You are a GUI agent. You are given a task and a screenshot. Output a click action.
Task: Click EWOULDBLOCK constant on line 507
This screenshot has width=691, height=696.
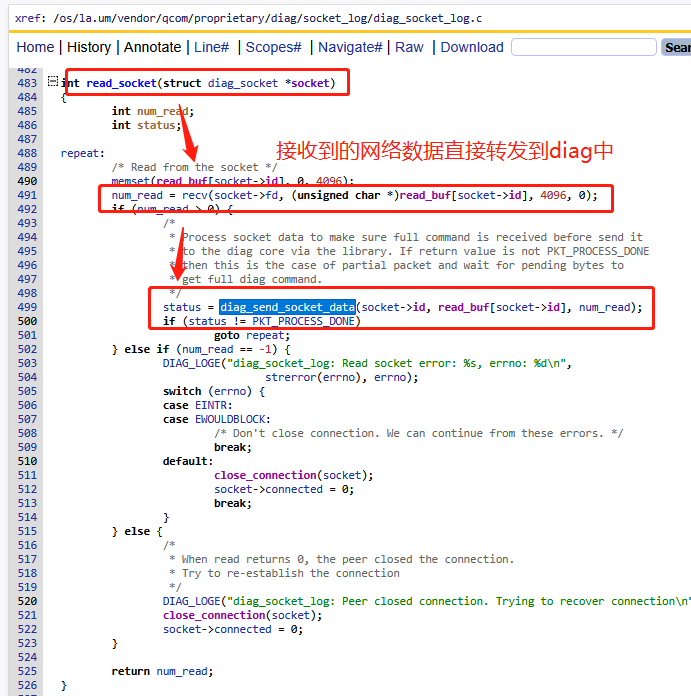230,419
